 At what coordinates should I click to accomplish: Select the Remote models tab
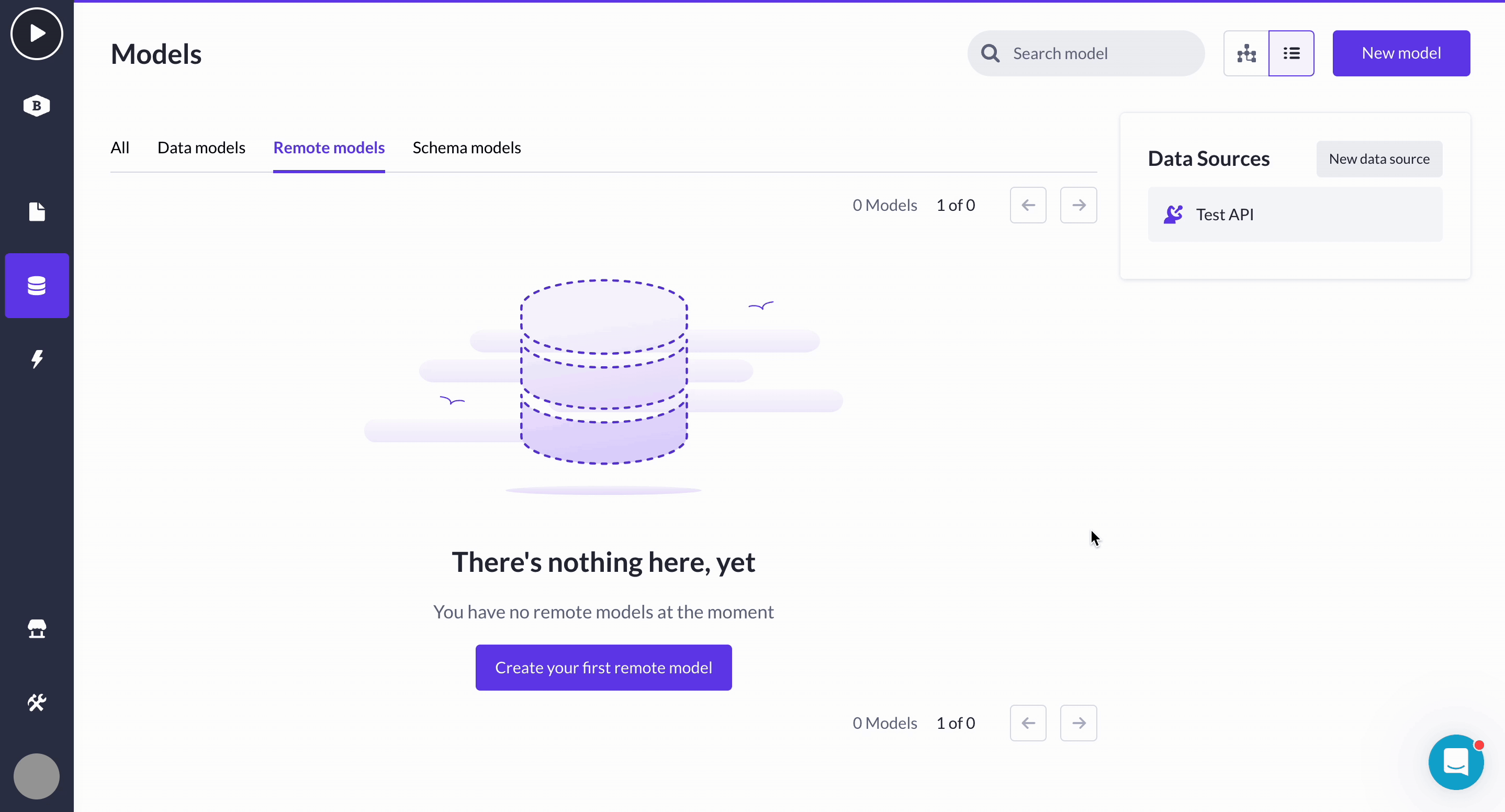coord(329,148)
